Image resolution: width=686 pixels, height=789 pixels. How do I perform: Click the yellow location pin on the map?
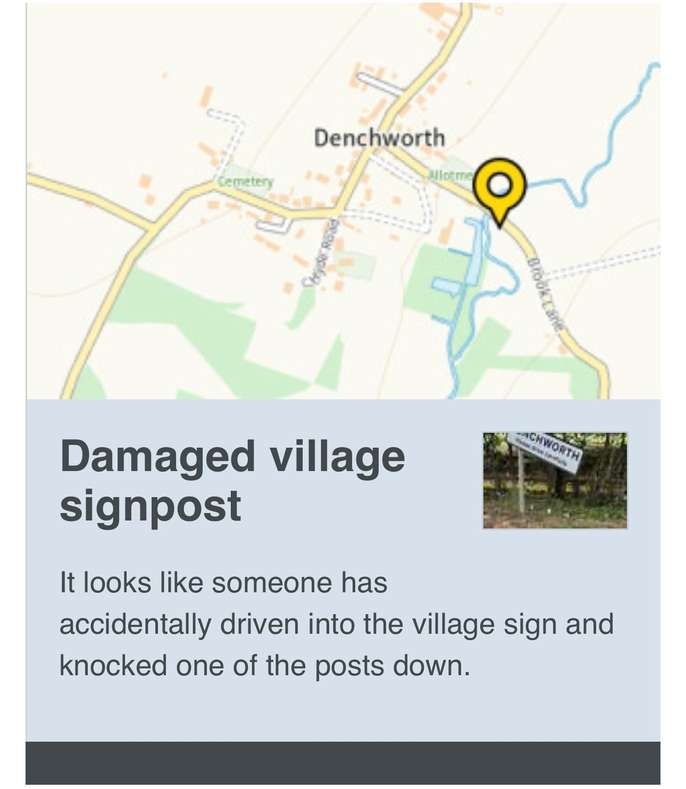[x=499, y=186]
